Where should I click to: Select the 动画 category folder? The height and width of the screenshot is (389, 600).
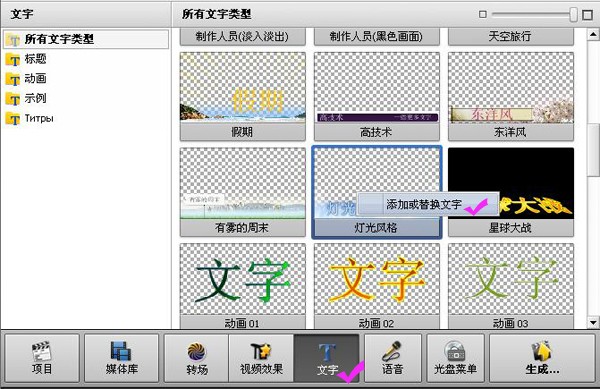click(35, 79)
